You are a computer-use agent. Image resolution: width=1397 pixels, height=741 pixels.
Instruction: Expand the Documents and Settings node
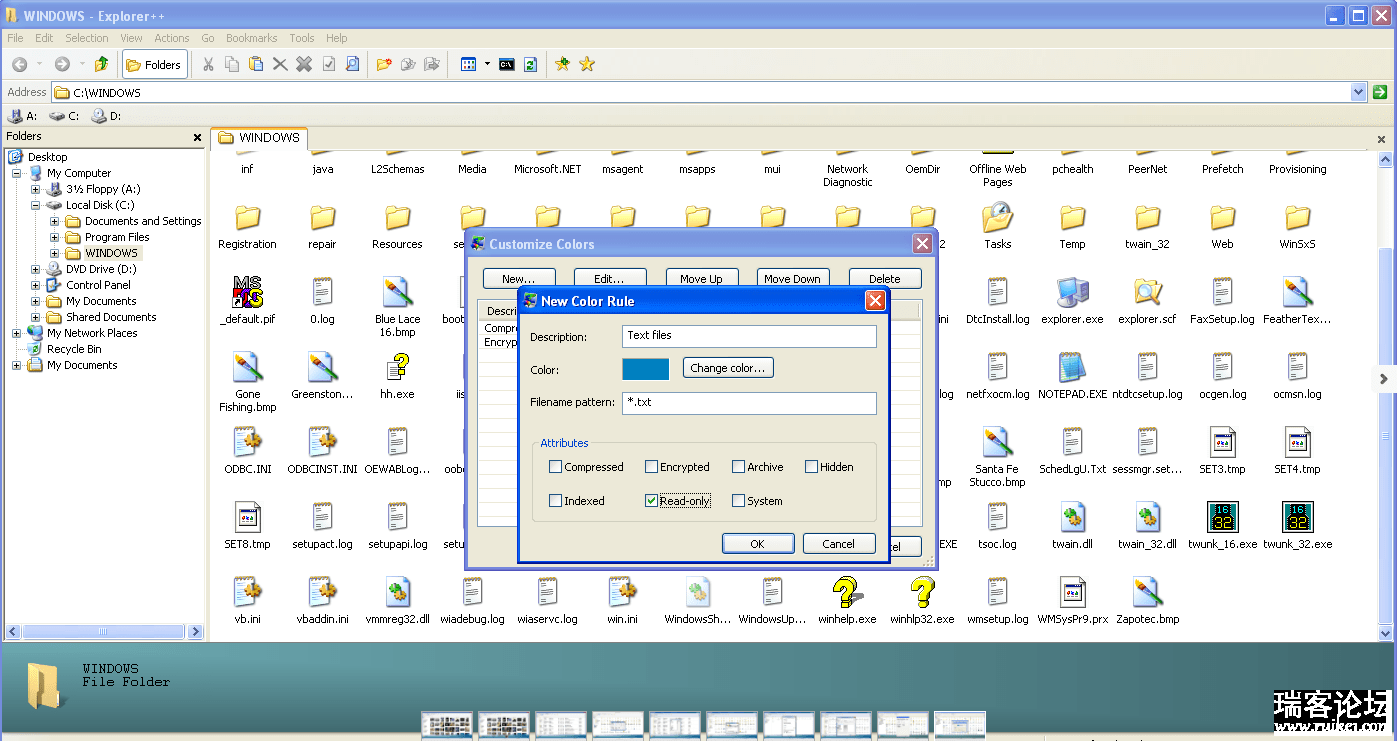pos(55,221)
